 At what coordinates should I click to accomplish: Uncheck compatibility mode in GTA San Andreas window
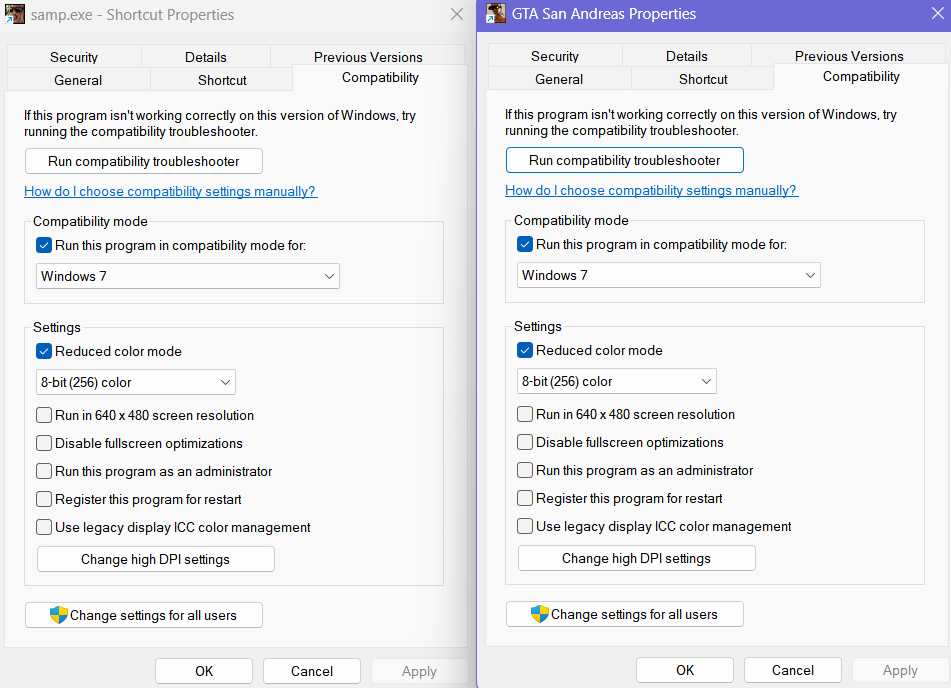tap(525, 245)
